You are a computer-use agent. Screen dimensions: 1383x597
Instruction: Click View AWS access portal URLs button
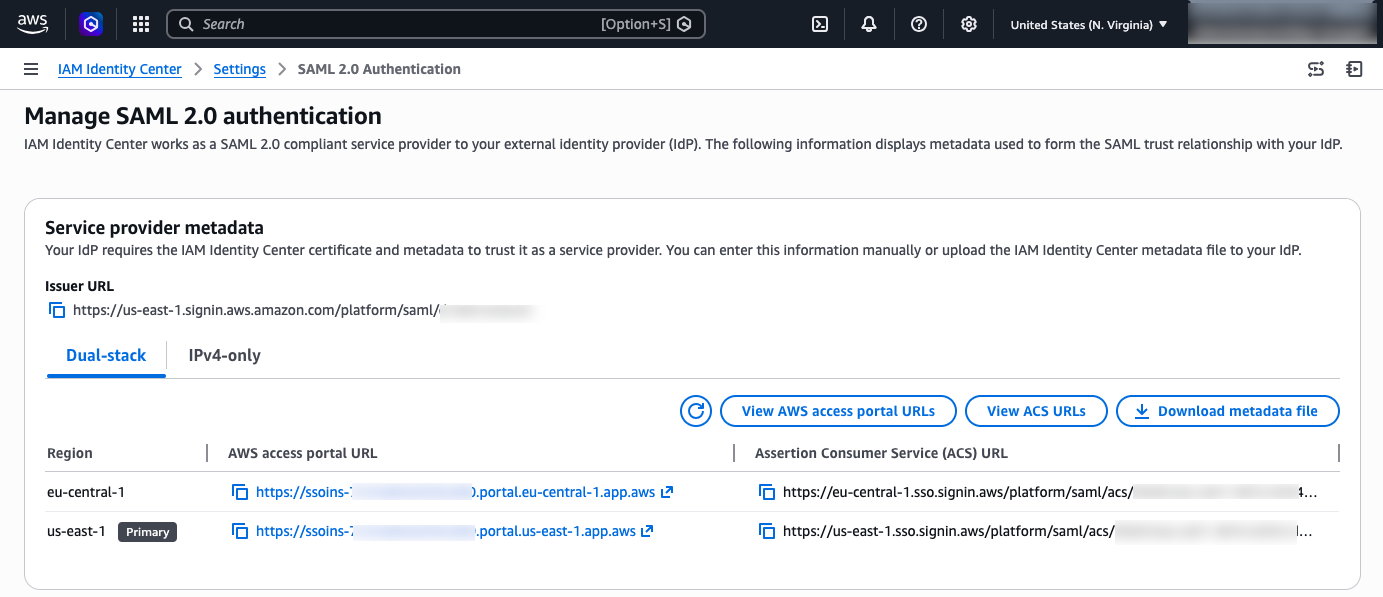(x=838, y=411)
